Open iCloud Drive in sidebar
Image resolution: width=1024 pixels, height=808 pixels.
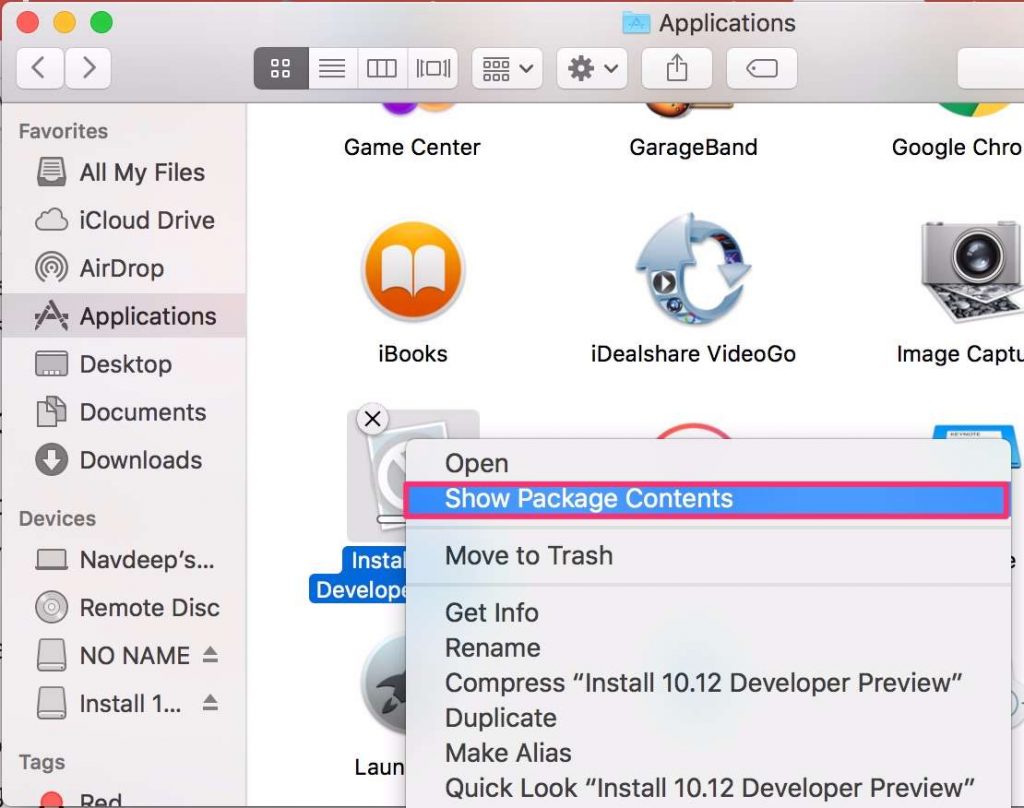123,220
